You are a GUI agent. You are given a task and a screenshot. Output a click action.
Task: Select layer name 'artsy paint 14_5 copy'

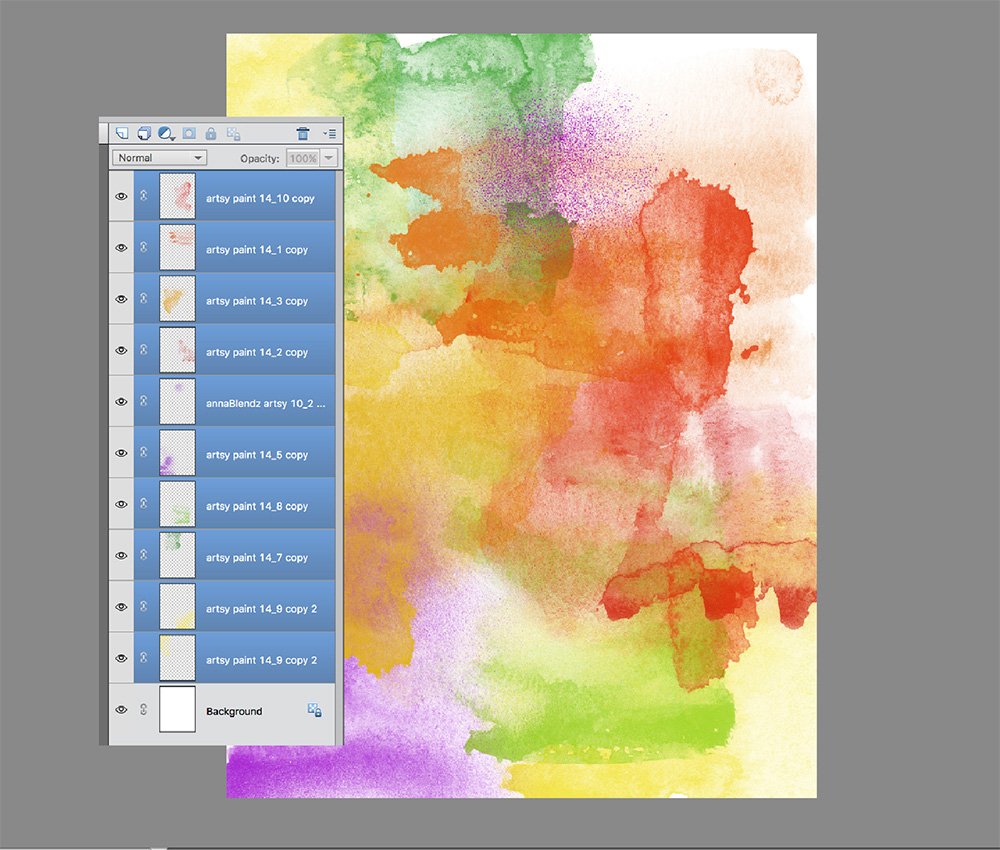coord(257,455)
